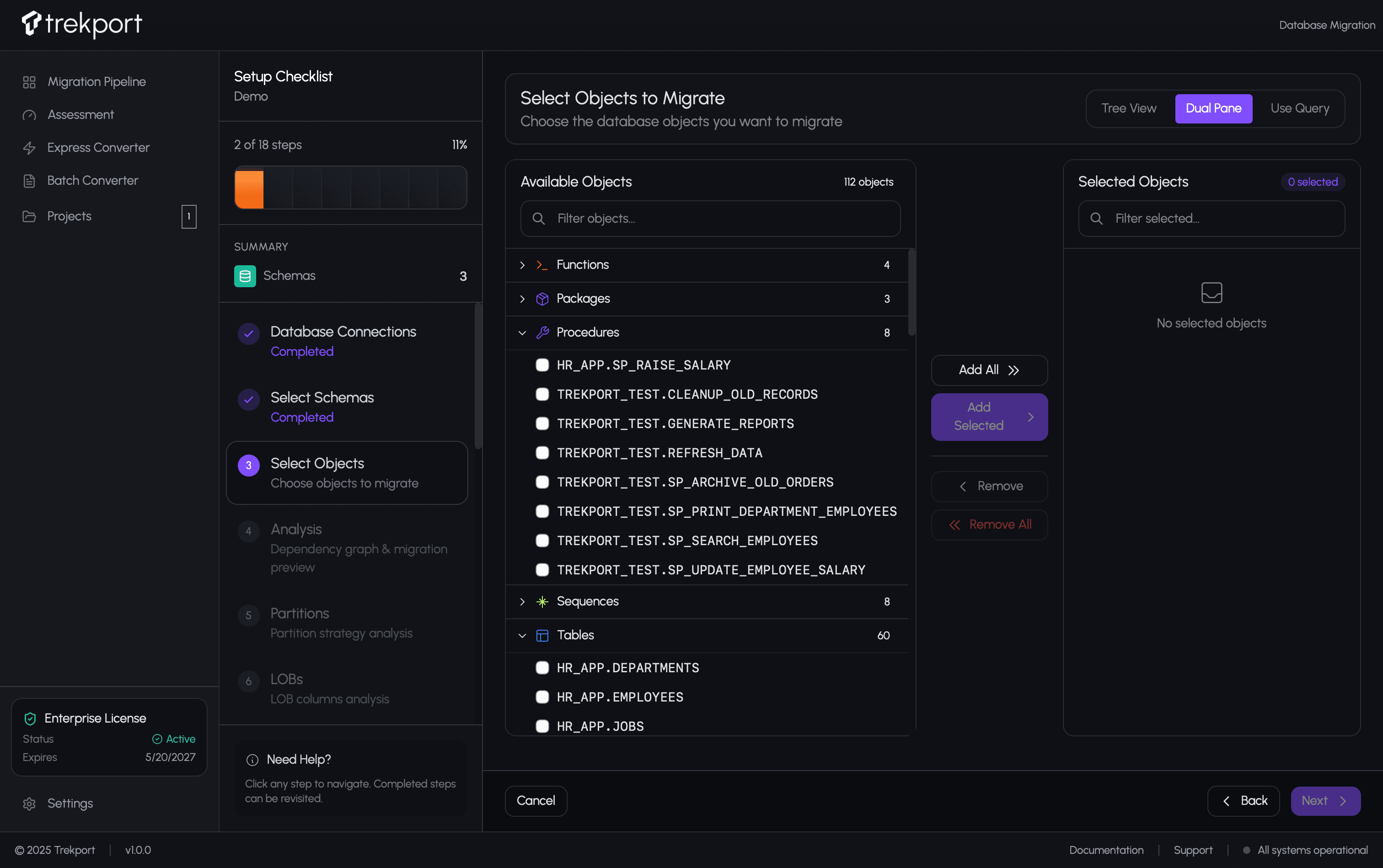Collapse the Tables group chevron

522,636
